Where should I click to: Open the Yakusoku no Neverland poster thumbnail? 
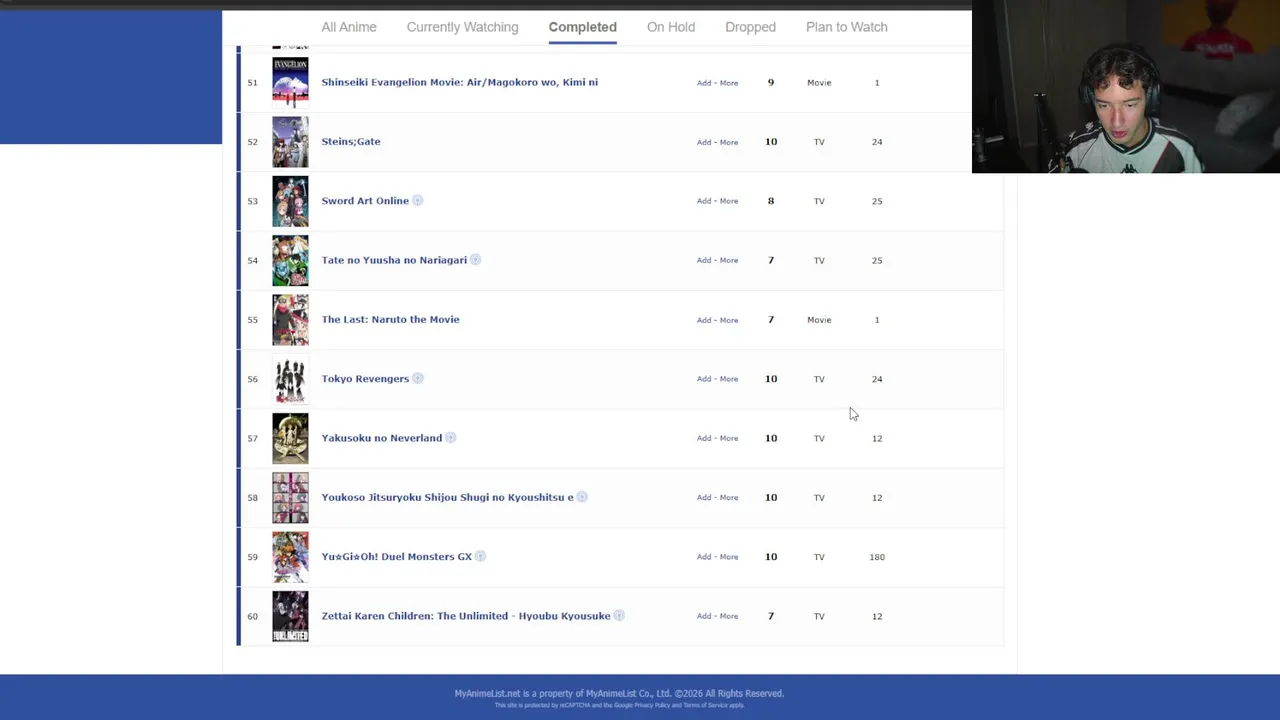(290, 438)
